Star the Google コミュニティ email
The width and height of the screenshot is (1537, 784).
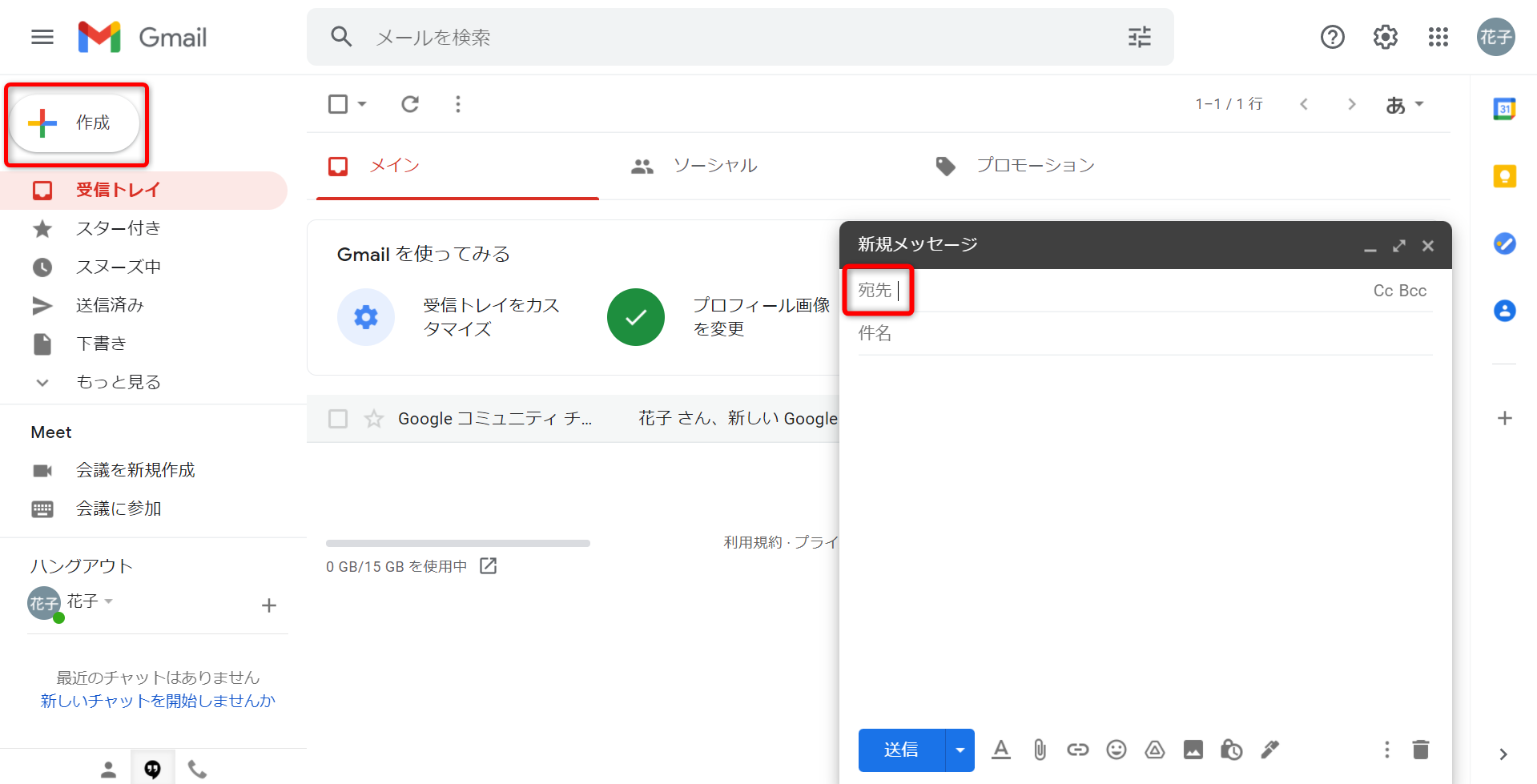click(372, 417)
